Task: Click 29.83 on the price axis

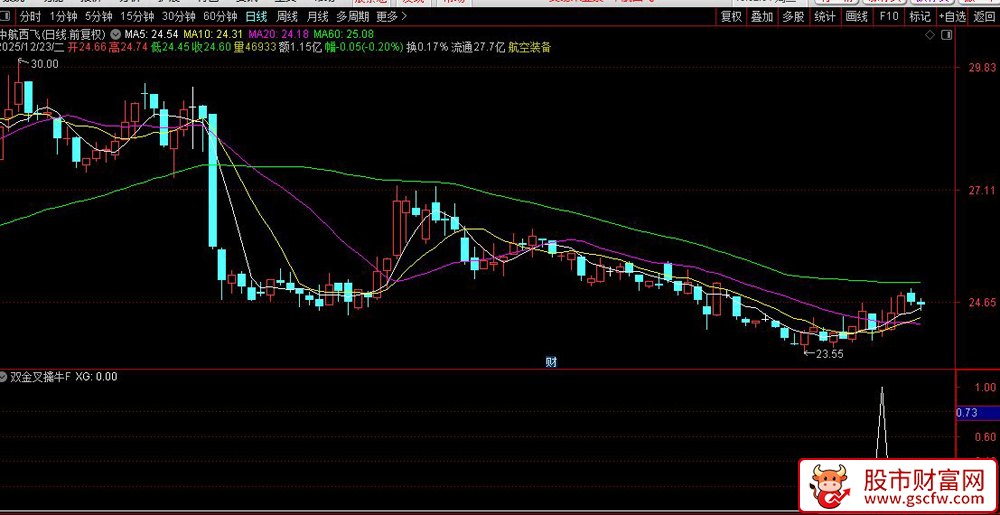Action: pyautogui.click(x=981, y=68)
